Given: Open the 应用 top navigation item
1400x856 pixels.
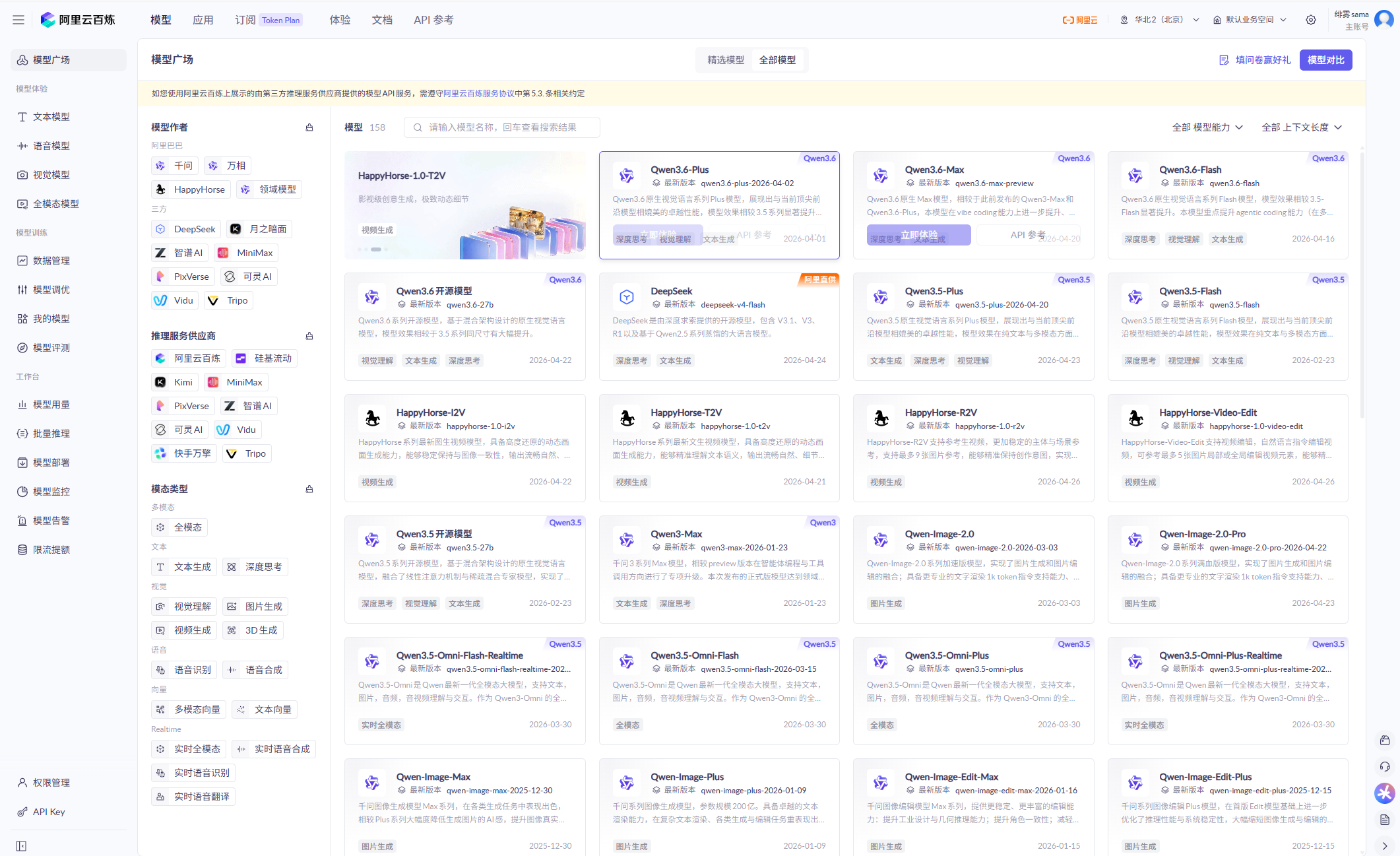Looking at the screenshot, I should coord(203,20).
